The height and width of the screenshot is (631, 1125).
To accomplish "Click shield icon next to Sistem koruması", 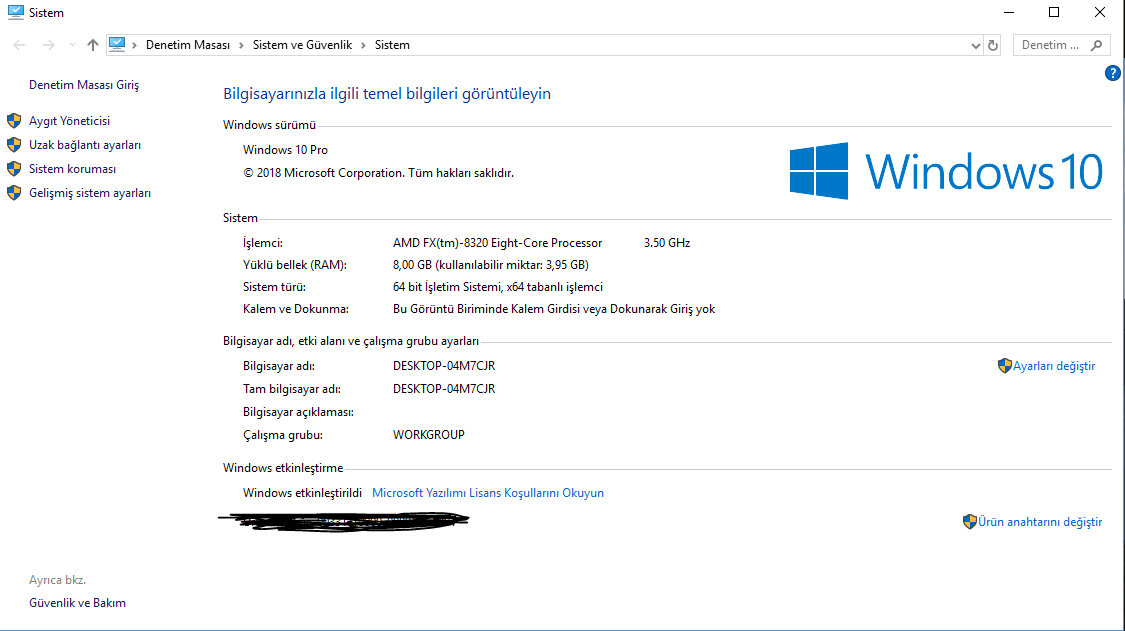I will click(14, 169).
